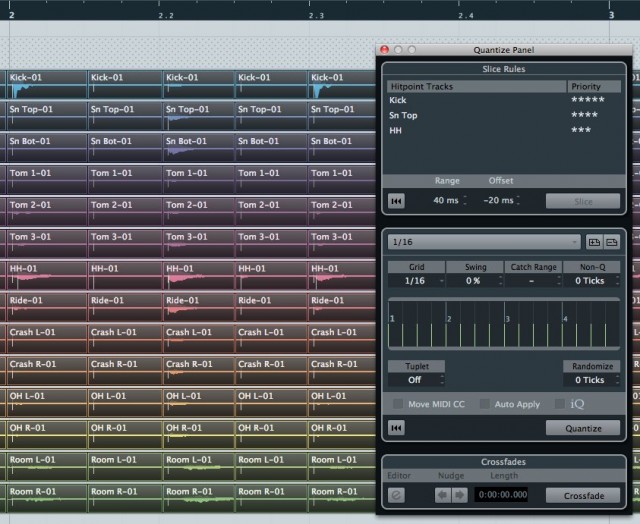The image size is (640, 524).
Task: Click the save quantize preset icon
Action: tap(594, 242)
